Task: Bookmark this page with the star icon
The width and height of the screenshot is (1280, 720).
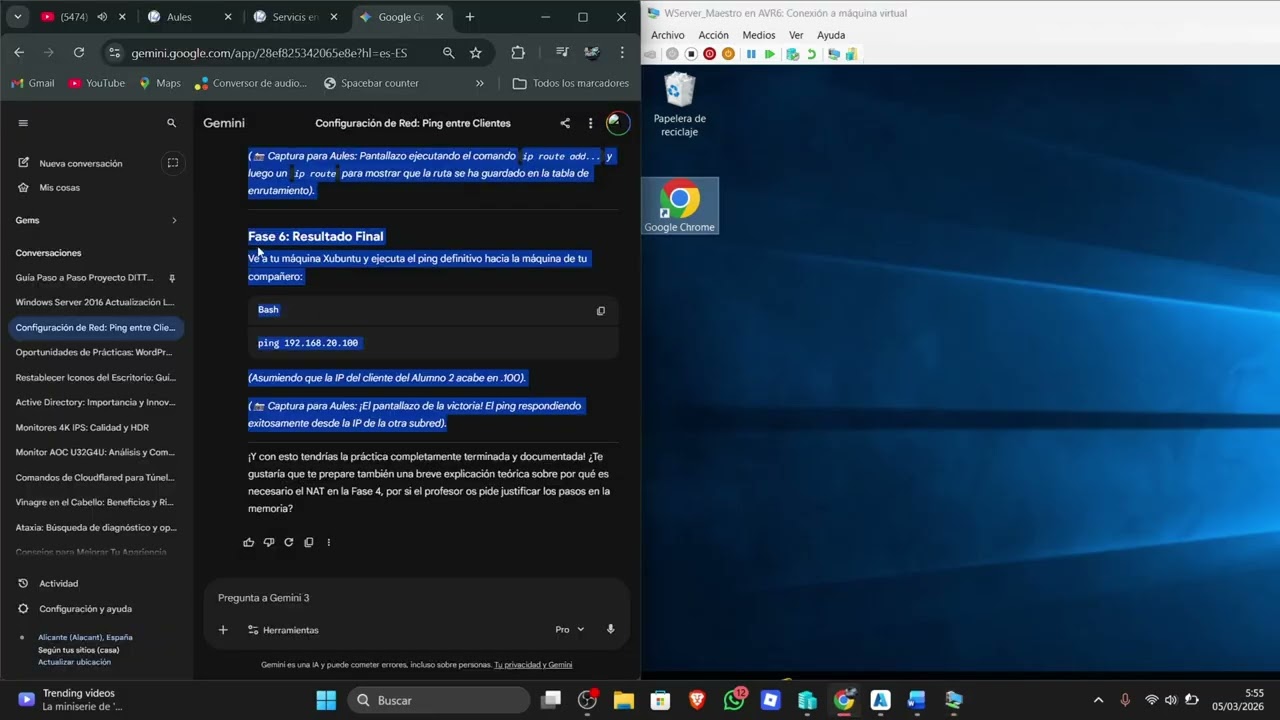Action: pyautogui.click(x=476, y=53)
